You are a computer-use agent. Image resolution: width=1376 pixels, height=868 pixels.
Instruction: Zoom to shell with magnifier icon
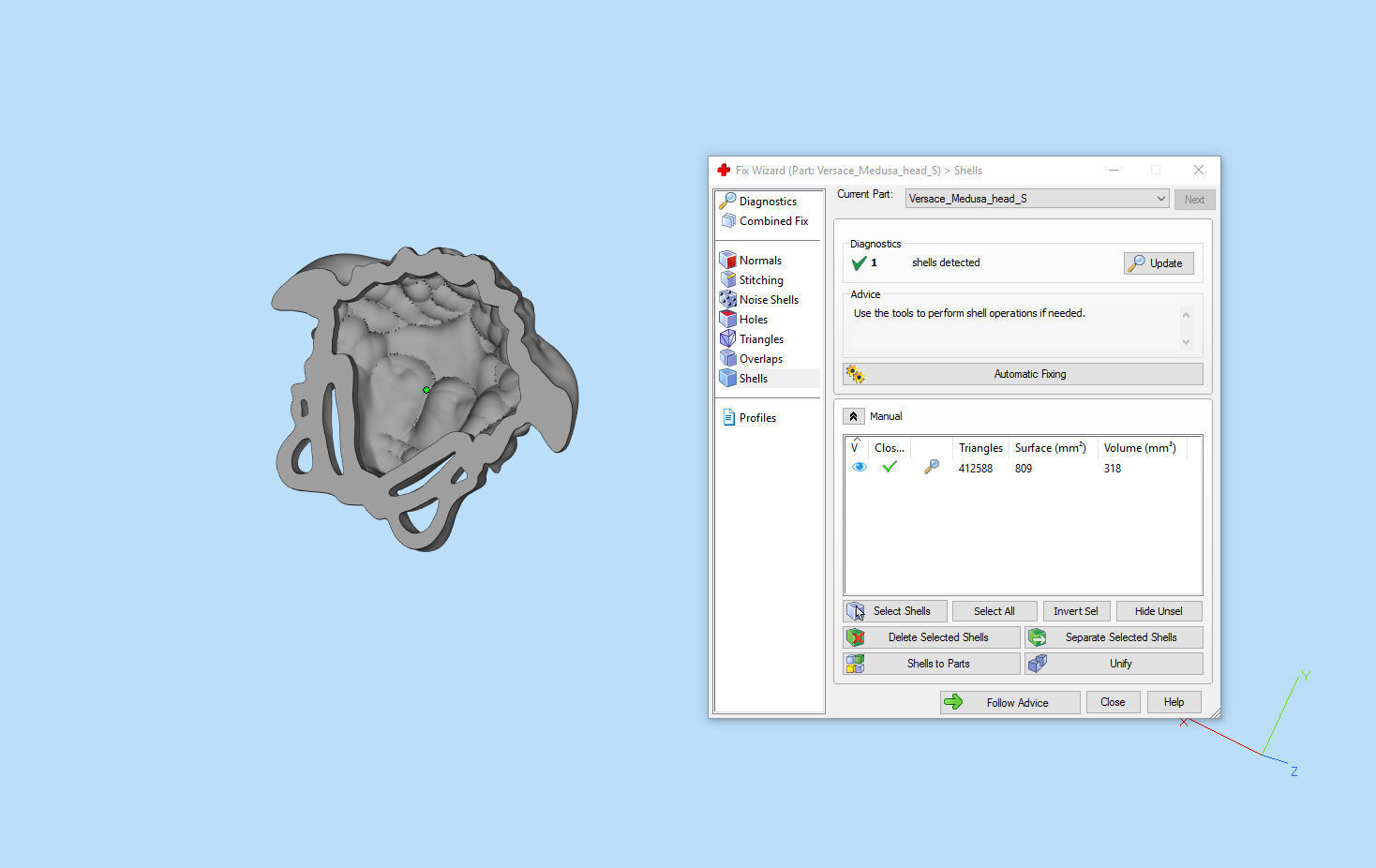tap(931, 467)
